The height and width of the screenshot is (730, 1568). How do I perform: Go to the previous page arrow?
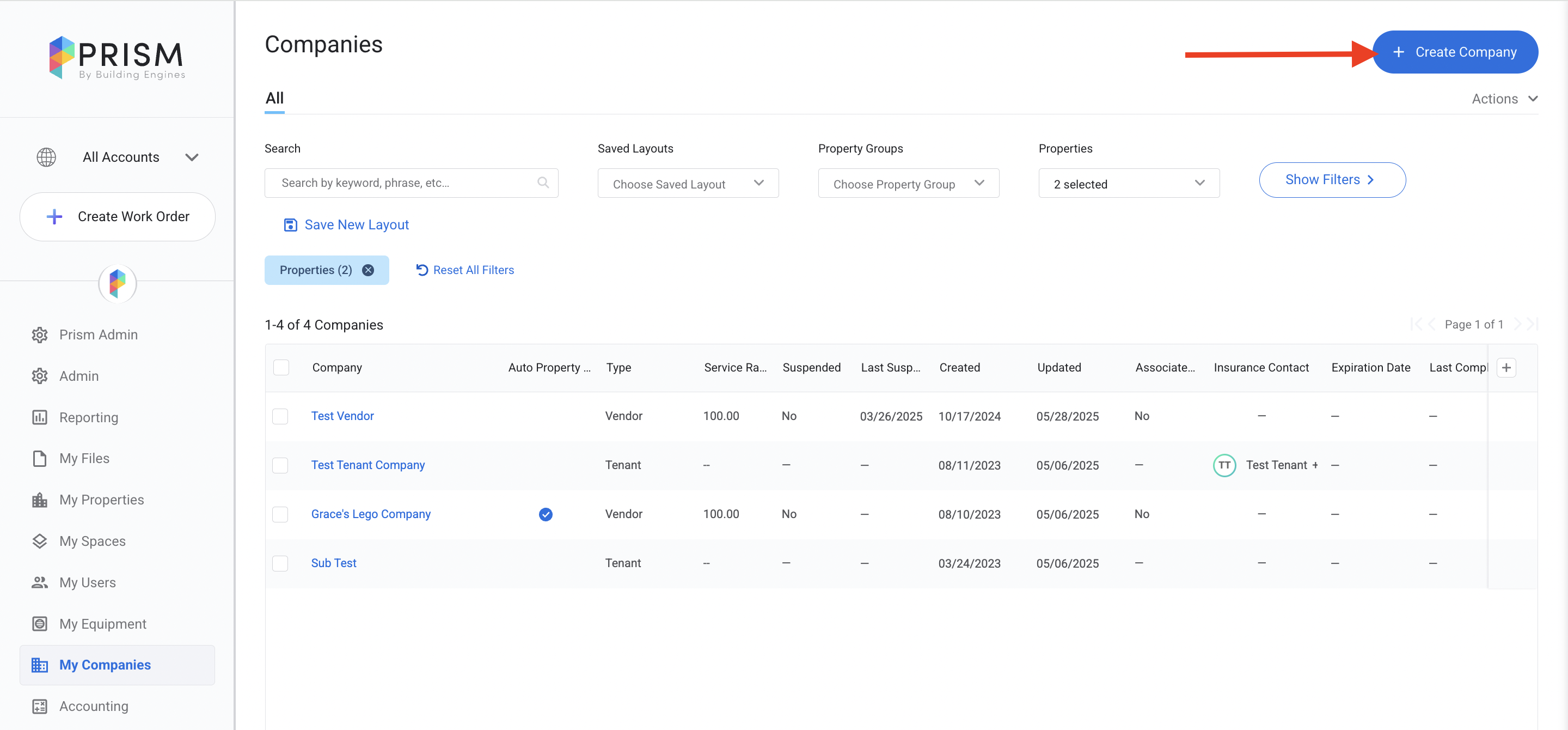tap(1431, 325)
